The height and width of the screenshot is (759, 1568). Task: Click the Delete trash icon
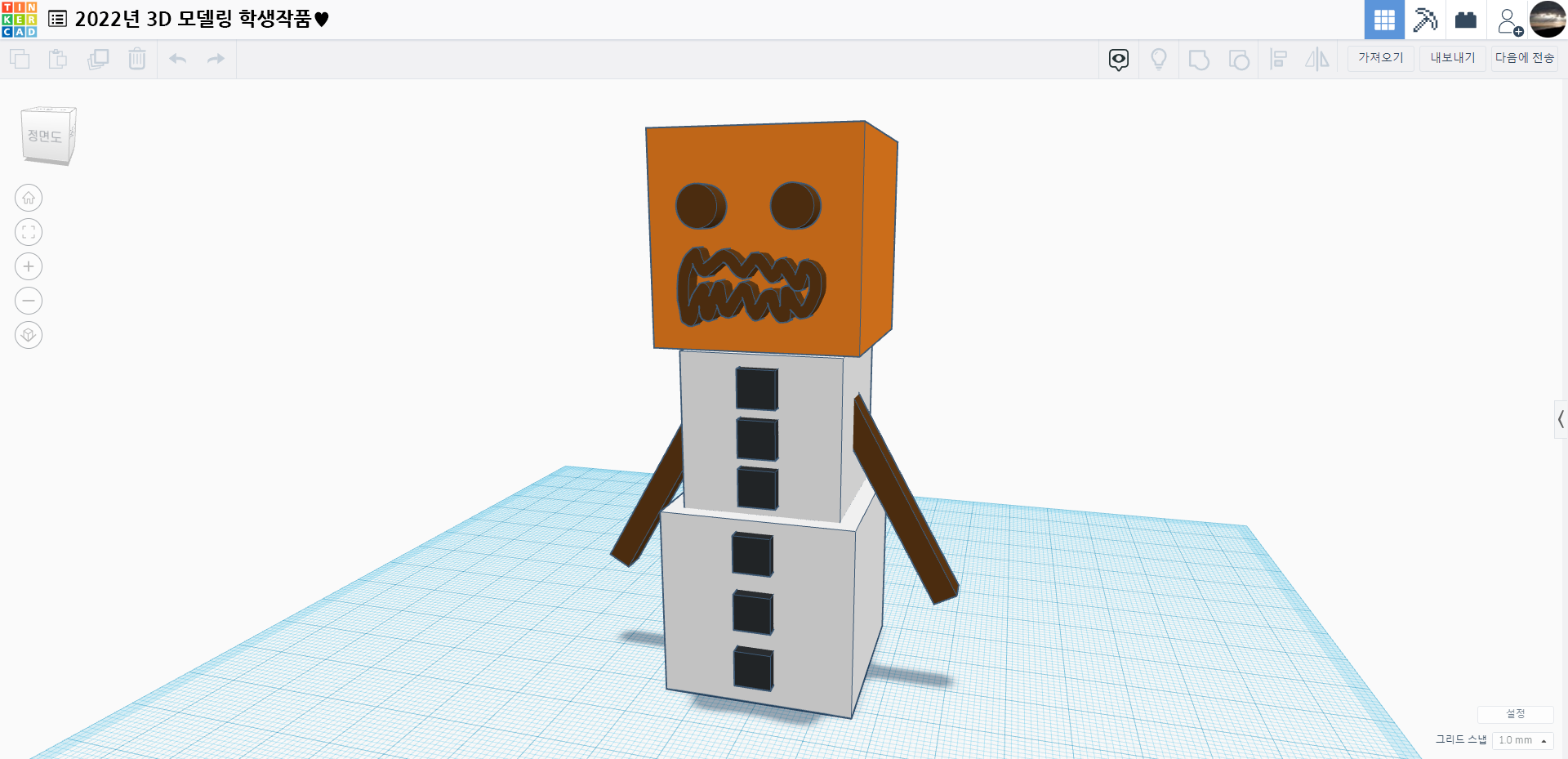137,59
